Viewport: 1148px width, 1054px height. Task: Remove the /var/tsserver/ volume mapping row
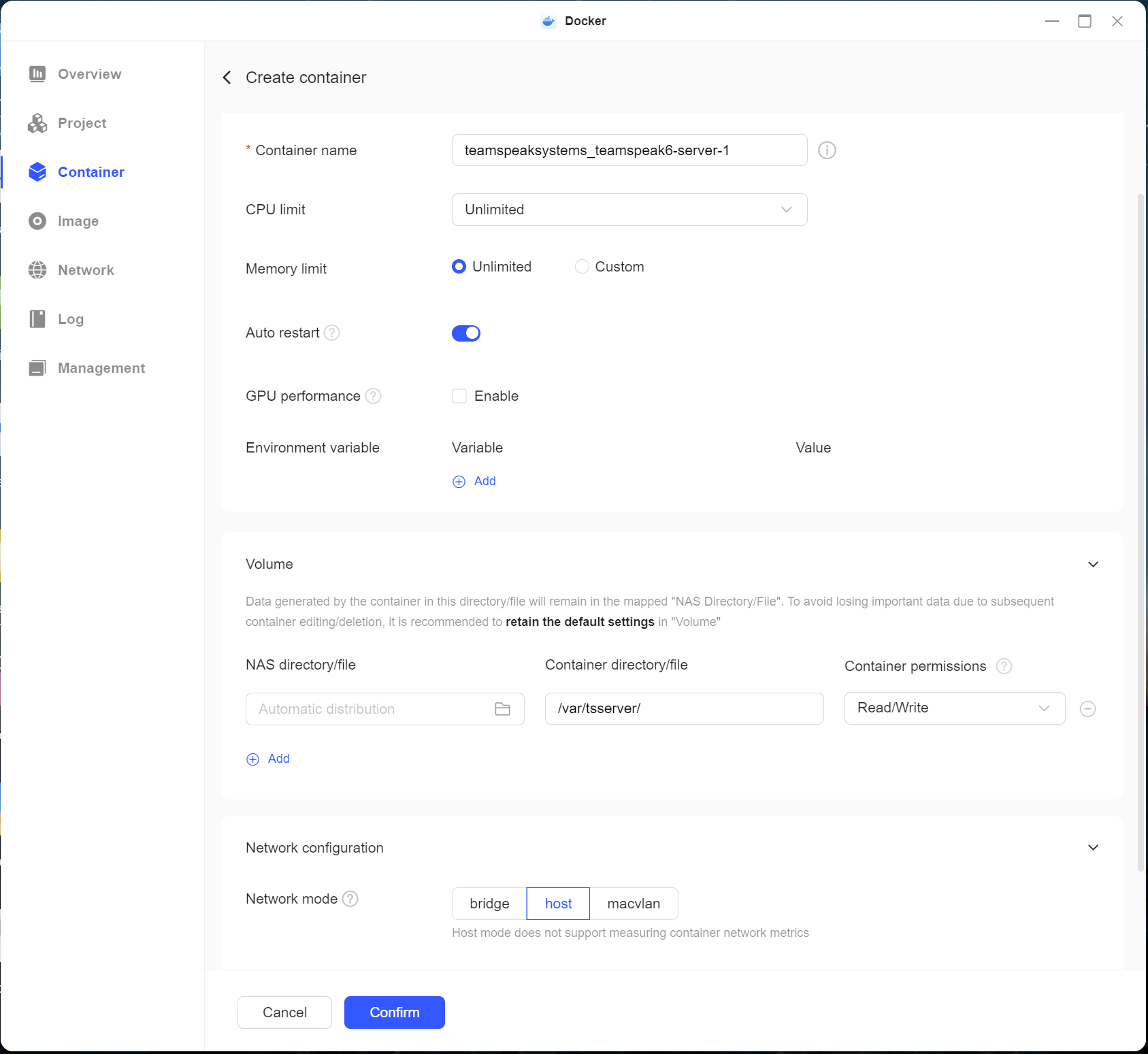pyautogui.click(x=1087, y=709)
